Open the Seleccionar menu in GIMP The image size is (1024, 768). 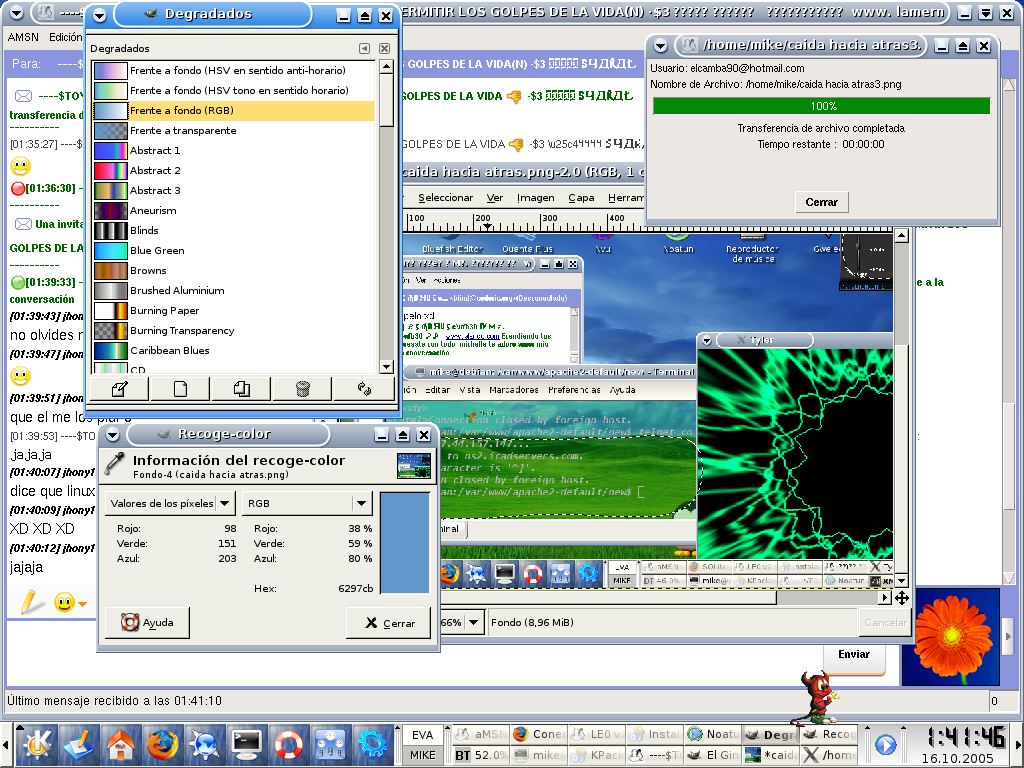[445, 197]
